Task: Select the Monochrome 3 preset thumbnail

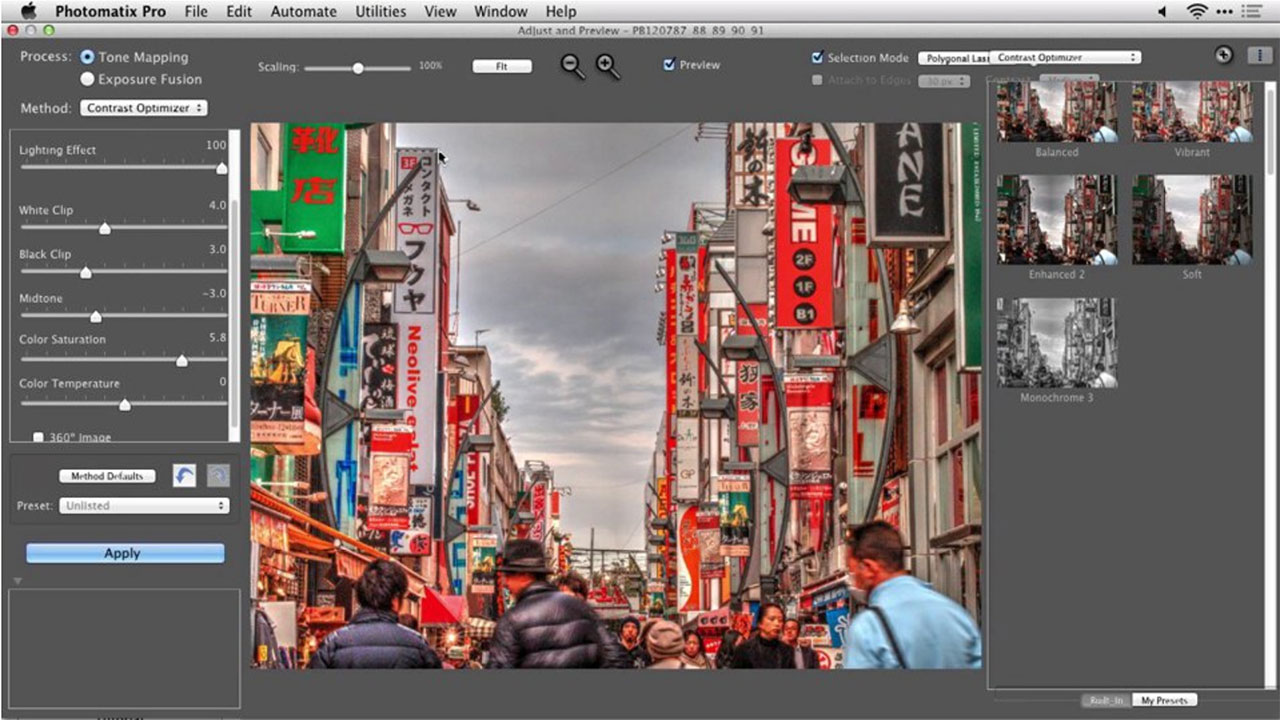Action: 1055,344
